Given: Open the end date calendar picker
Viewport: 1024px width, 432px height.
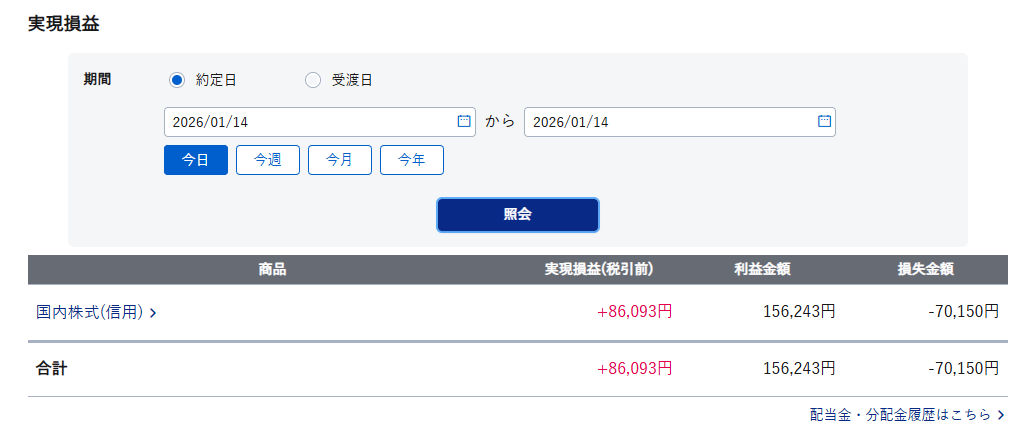Looking at the screenshot, I should (x=824, y=121).
